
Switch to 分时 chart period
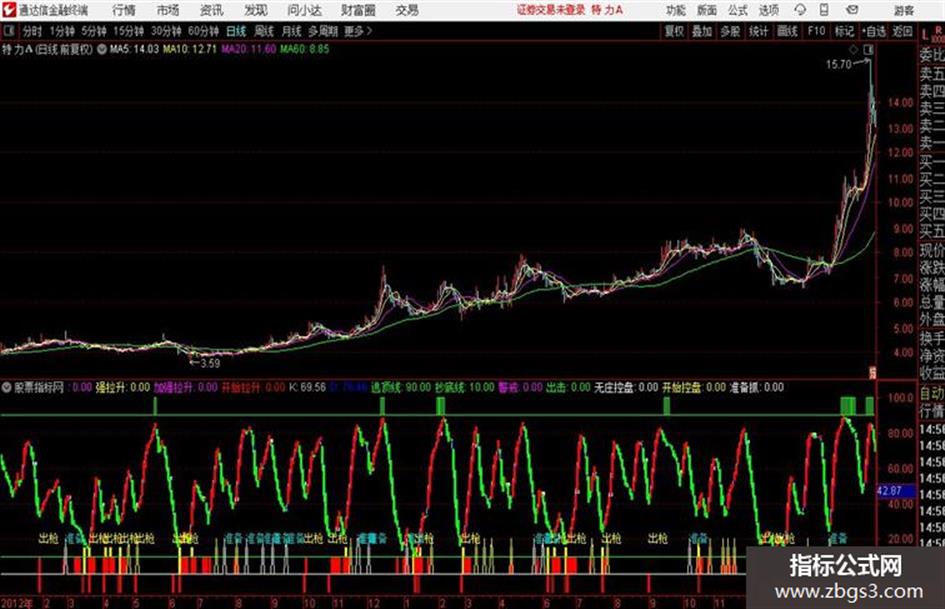click(x=33, y=31)
